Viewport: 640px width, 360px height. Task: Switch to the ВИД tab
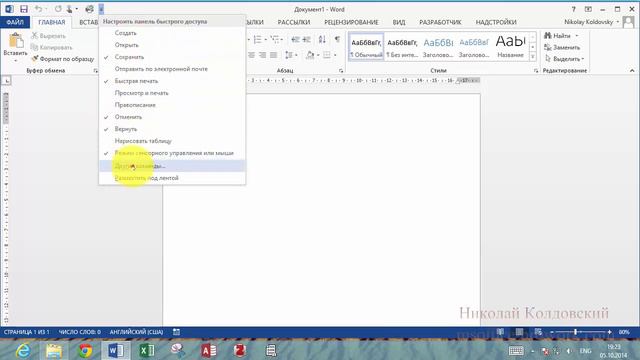pos(399,22)
